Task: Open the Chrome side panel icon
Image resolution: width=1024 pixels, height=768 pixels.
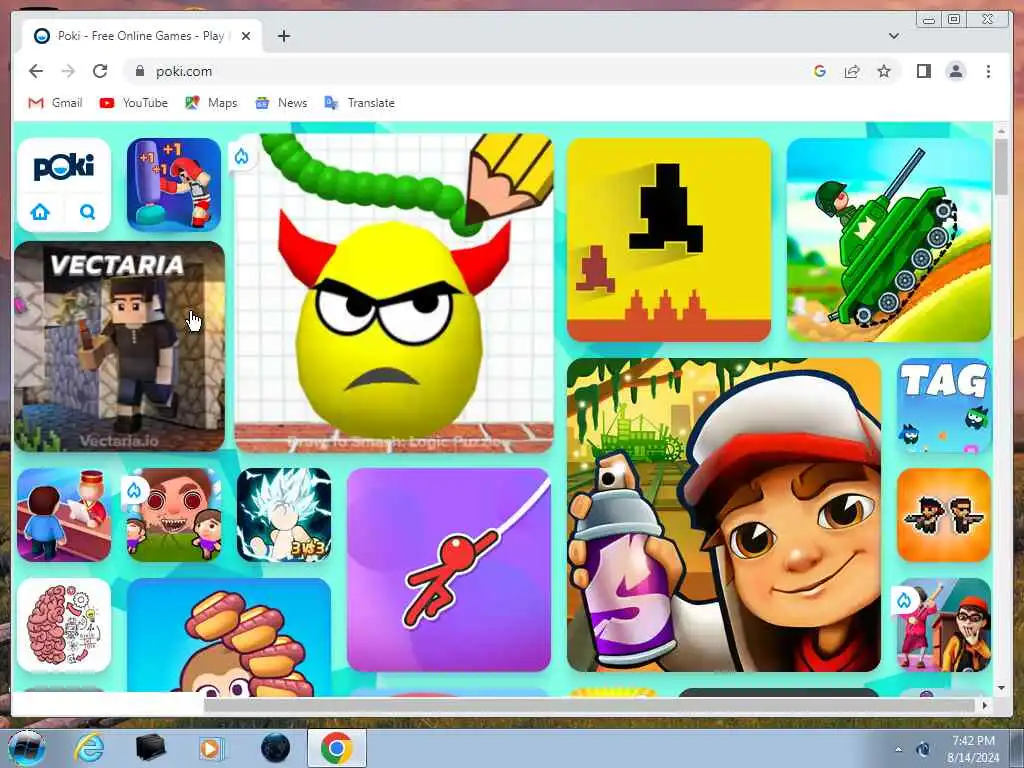Action: 923,71
